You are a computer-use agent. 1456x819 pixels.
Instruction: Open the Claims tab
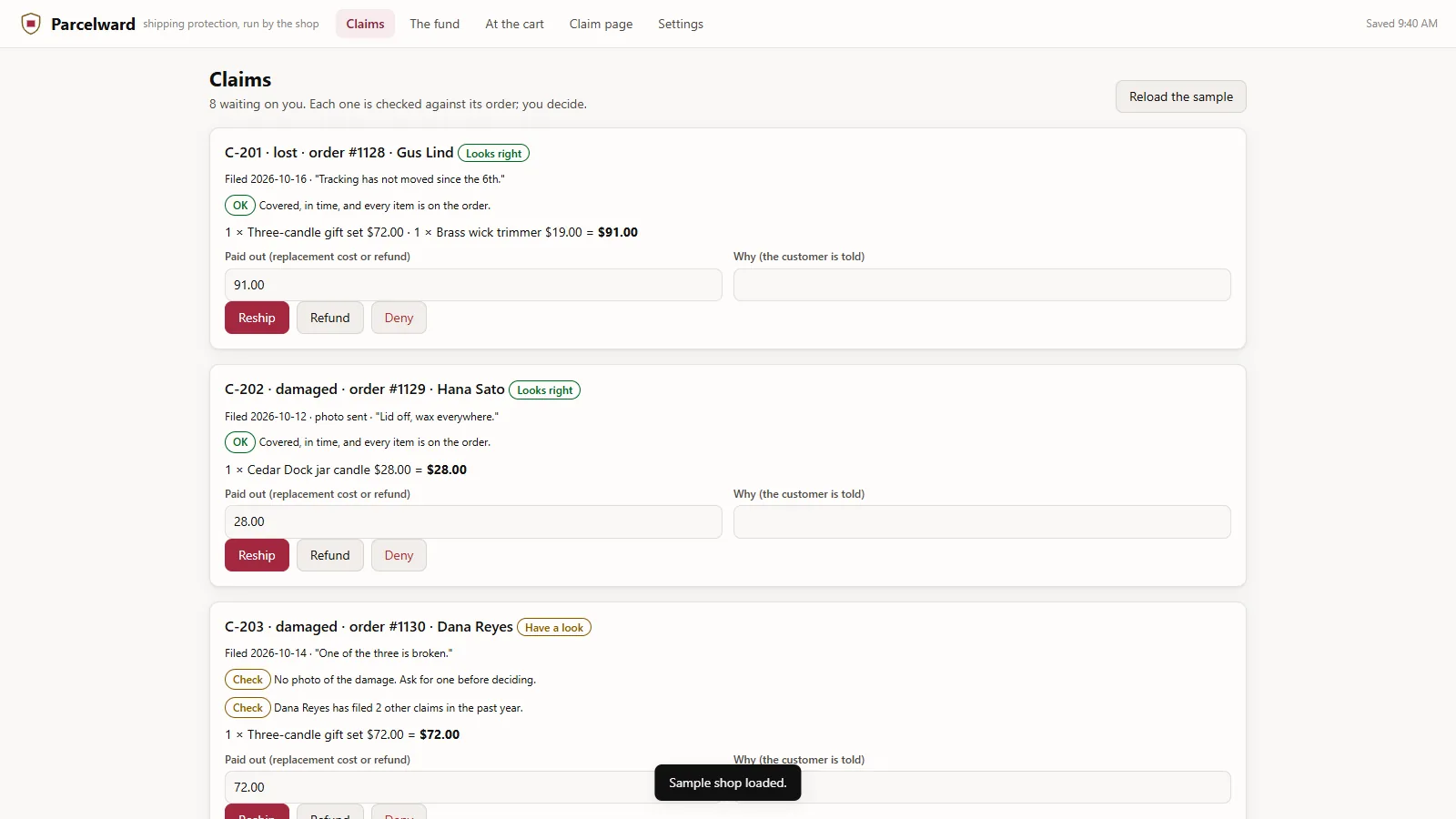click(365, 24)
